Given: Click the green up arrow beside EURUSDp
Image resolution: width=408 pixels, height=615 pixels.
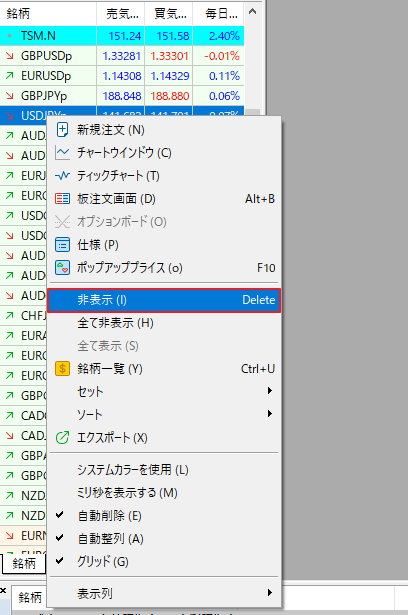Looking at the screenshot, I should point(9,76).
